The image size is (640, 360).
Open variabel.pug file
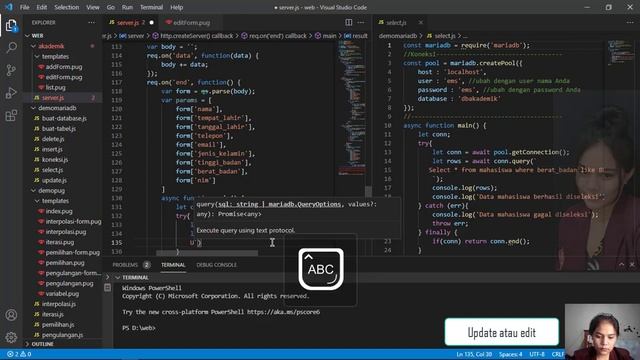[x=62, y=293]
